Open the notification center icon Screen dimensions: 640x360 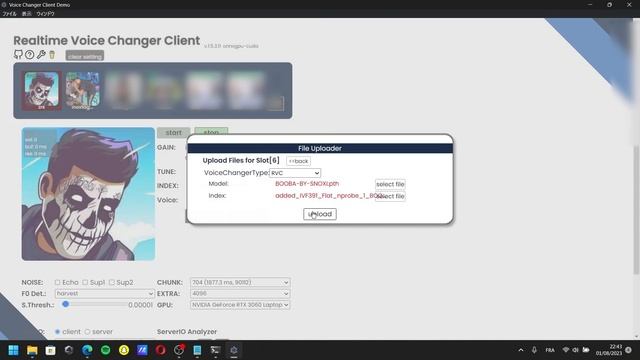click(629, 350)
